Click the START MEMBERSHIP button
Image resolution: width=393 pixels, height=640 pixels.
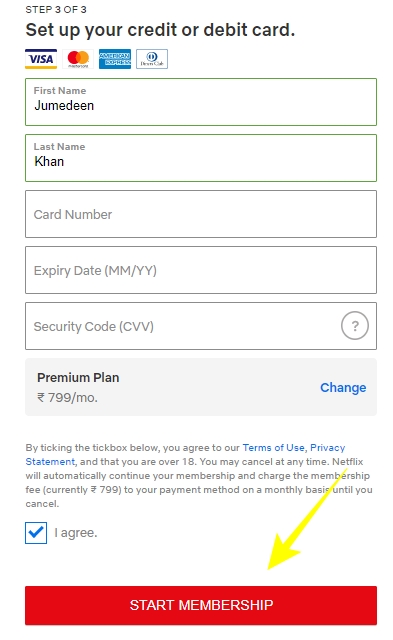coord(201,605)
